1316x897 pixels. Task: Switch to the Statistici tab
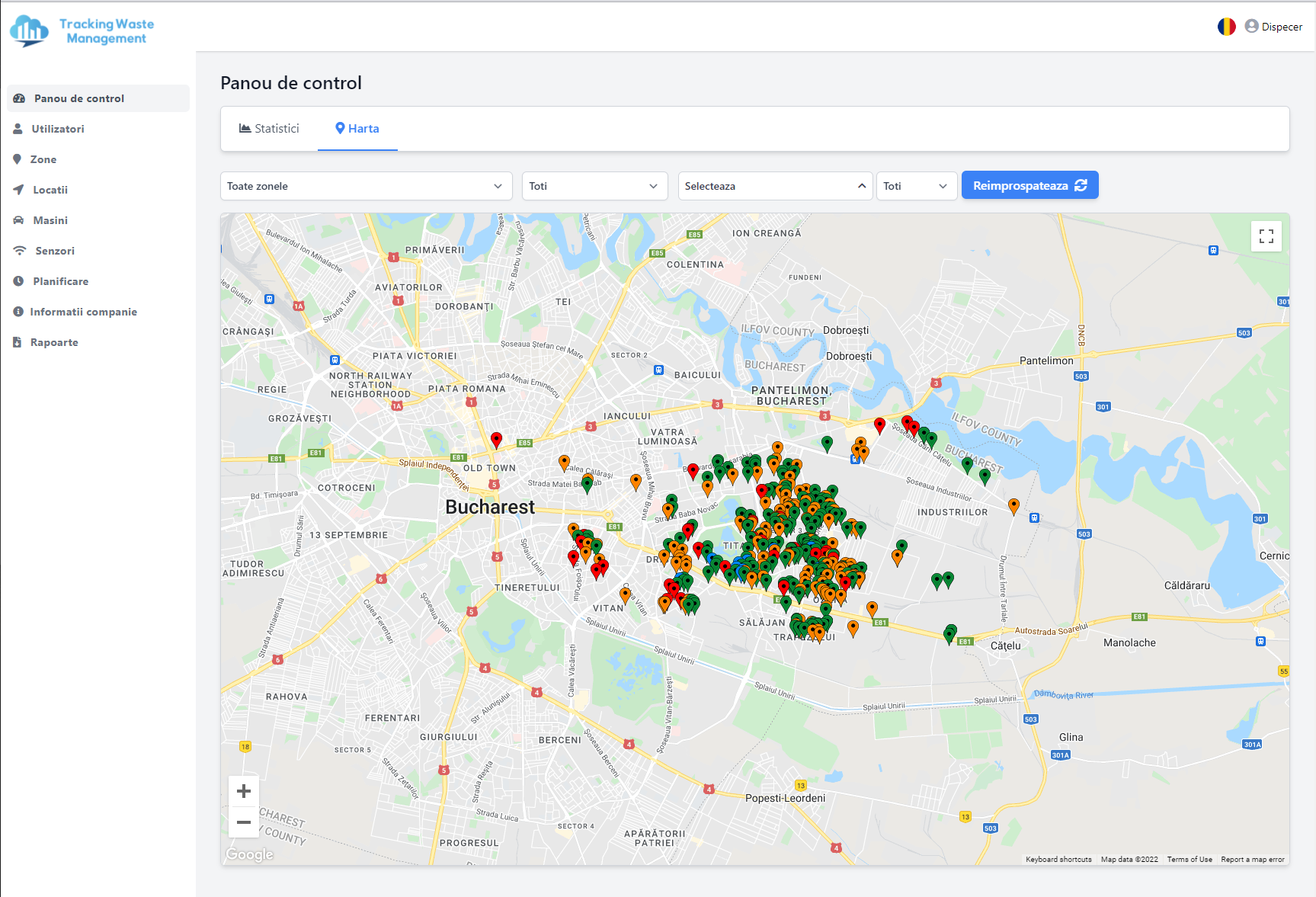click(x=269, y=128)
